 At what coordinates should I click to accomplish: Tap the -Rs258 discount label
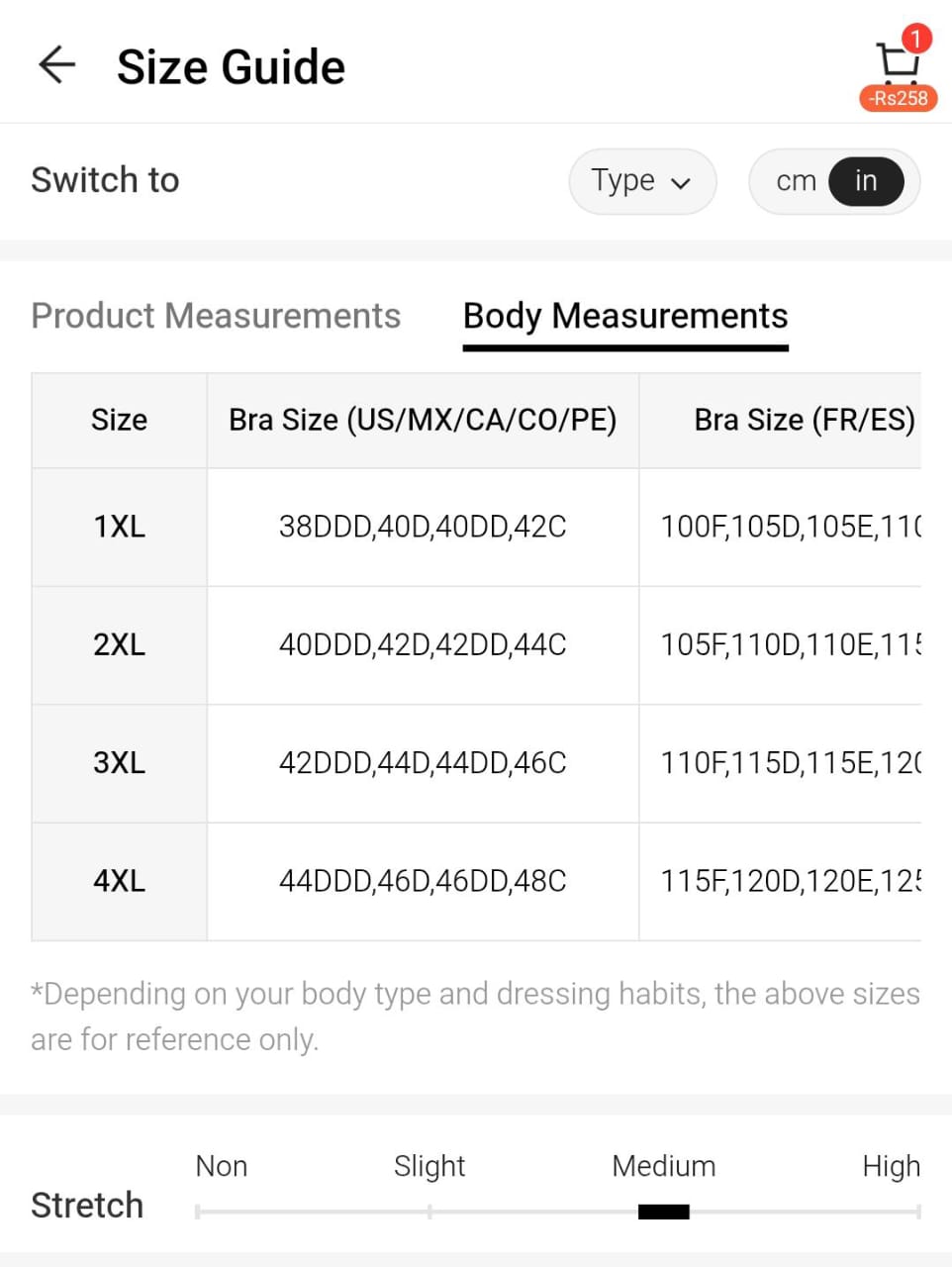(898, 98)
